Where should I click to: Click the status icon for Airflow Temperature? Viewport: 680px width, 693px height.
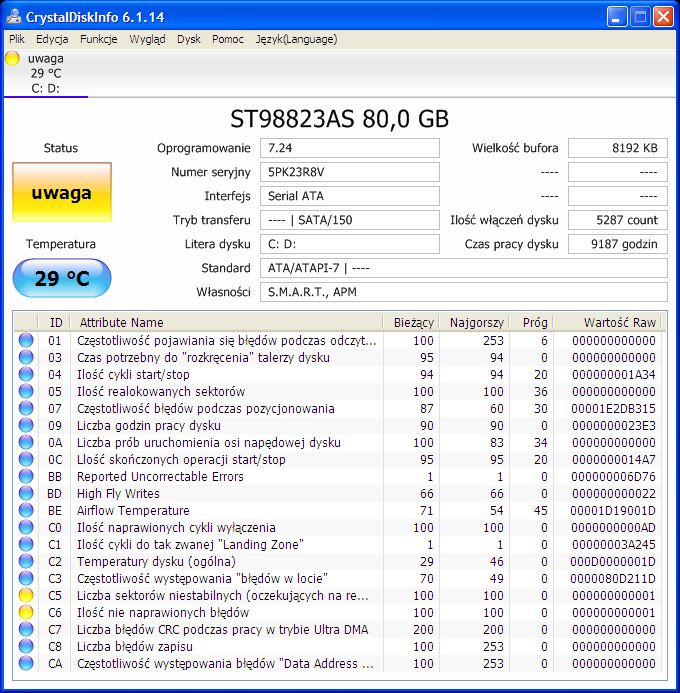[26, 510]
